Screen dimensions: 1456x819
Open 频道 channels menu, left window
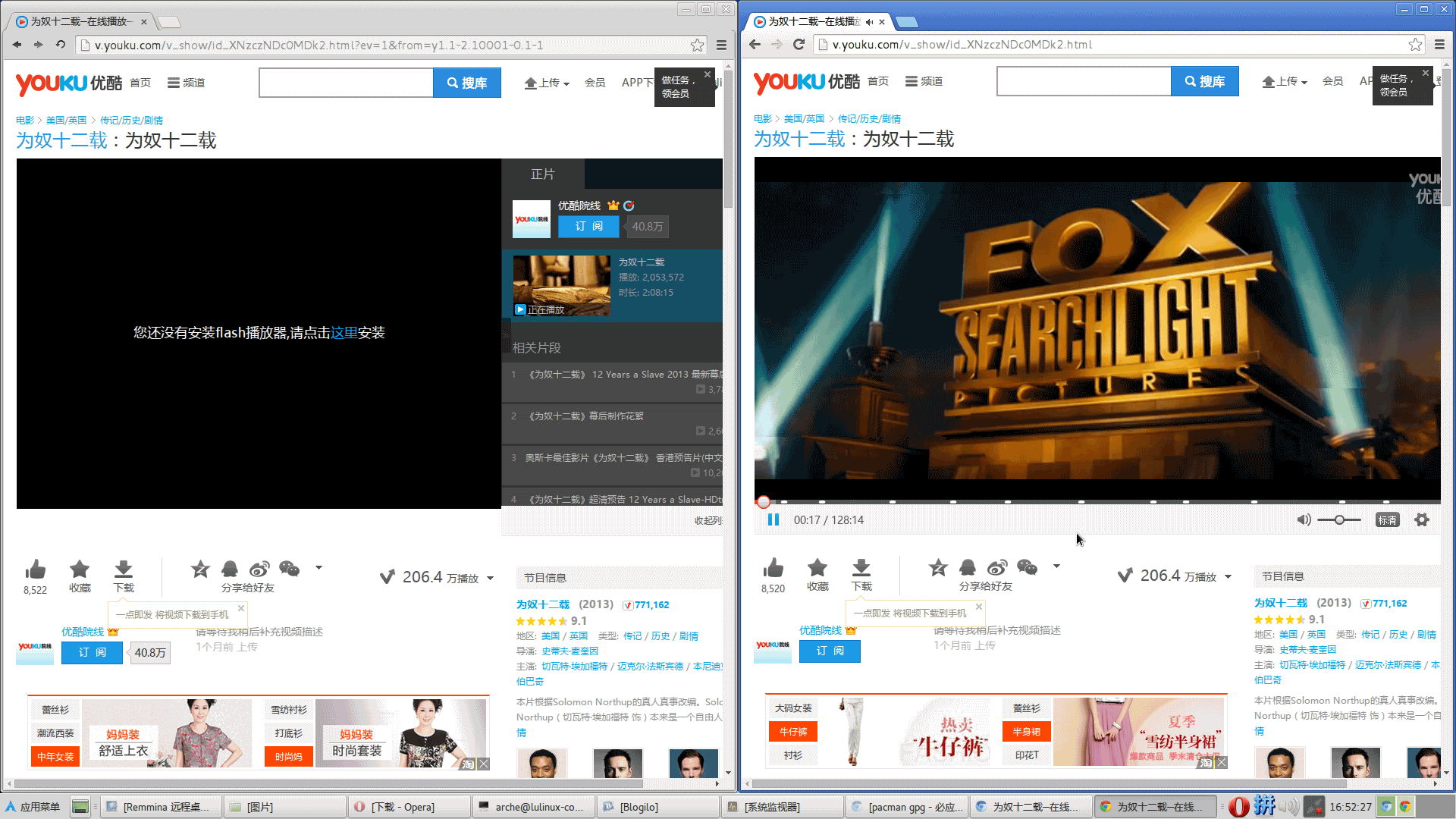click(x=187, y=83)
